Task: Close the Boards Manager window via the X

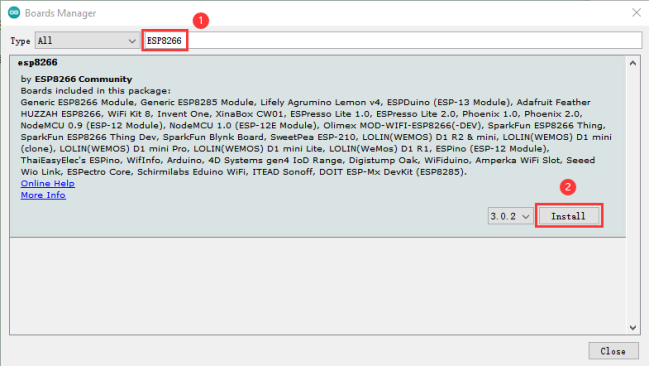Action: click(636, 13)
